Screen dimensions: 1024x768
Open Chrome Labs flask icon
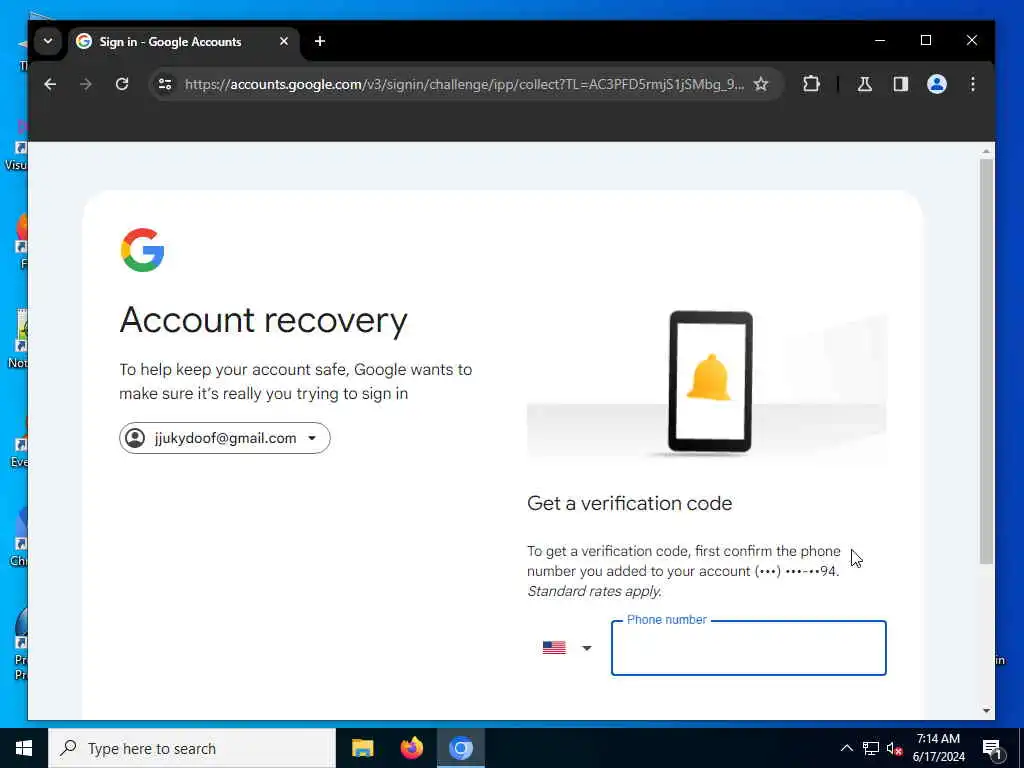click(865, 84)
